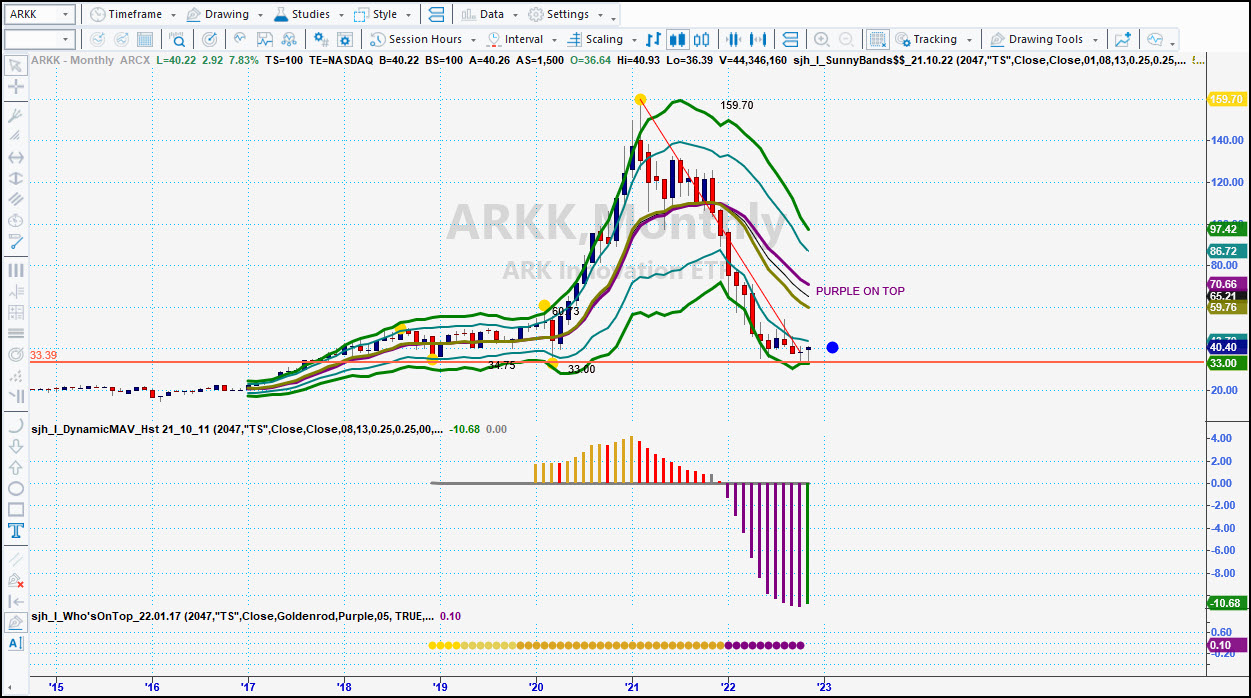The height and width of the screenshot is (698, 1251).
Task: Click the blue dot marker right of candles
Action: pyautogui.click(x=832, y=347)
